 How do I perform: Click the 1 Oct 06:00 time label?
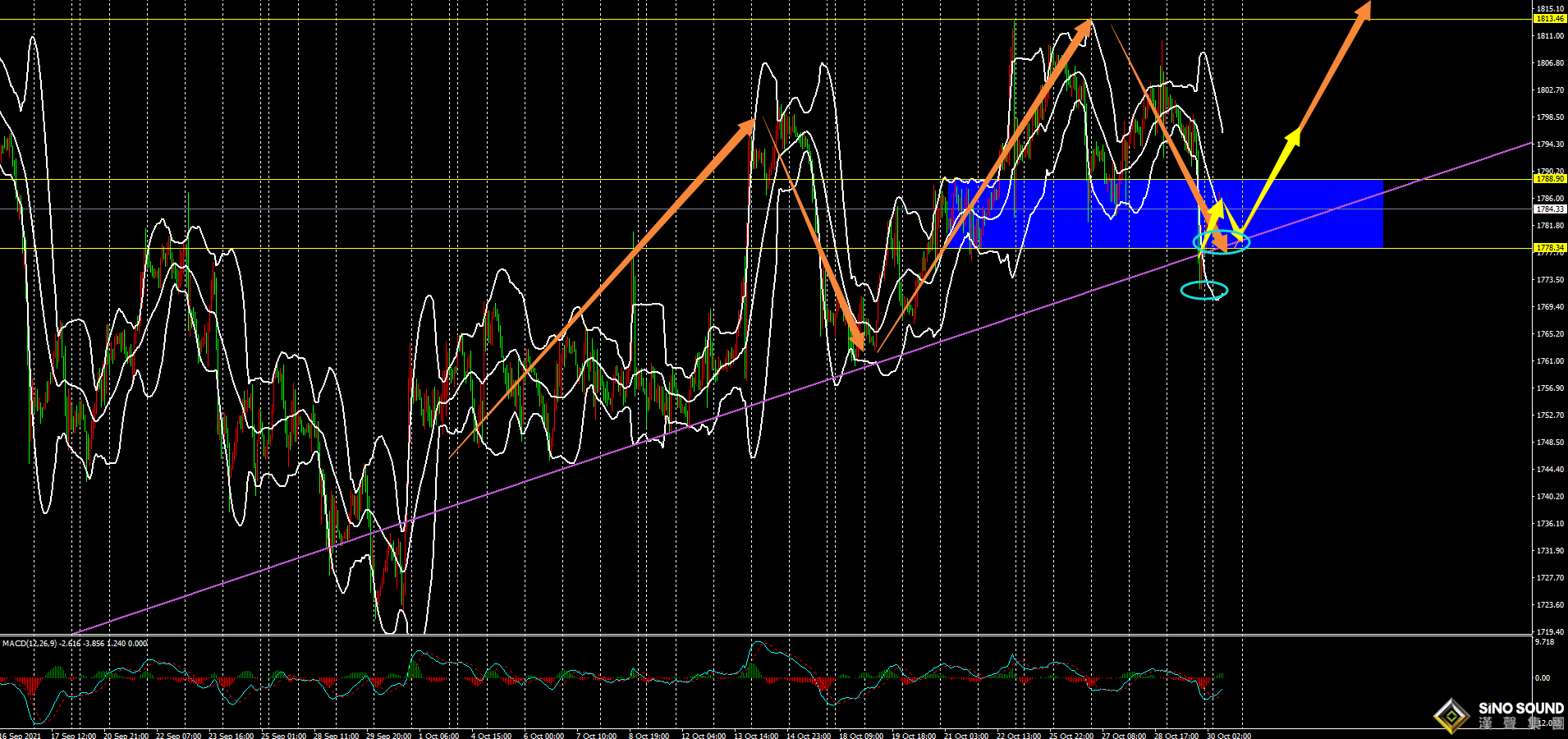(438, 735)
